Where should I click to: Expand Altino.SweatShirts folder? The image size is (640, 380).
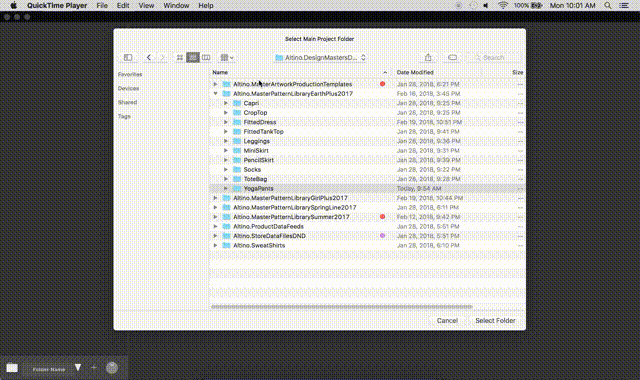pyautogui.click(x=215, y=245)
